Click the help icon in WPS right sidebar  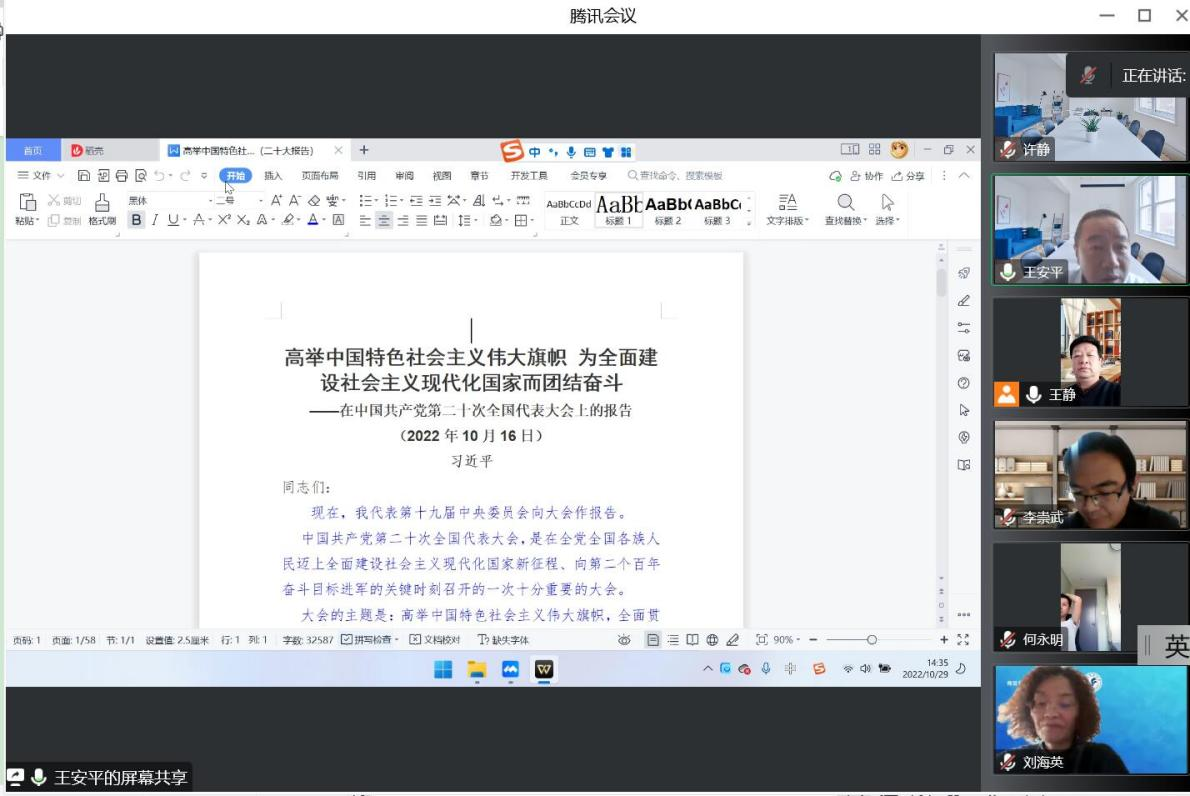tap(964, 383)
